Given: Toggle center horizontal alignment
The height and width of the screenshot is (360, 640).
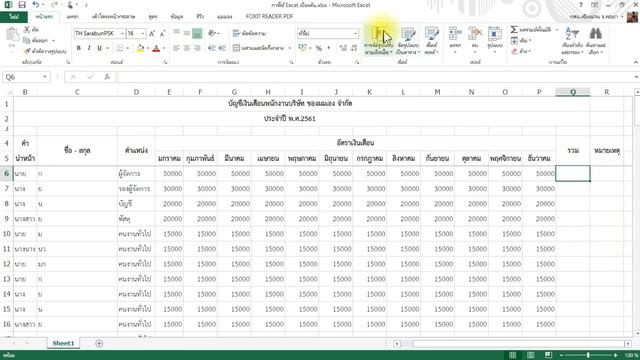Looking at the screenshot, I should click(x=187, y=48).
